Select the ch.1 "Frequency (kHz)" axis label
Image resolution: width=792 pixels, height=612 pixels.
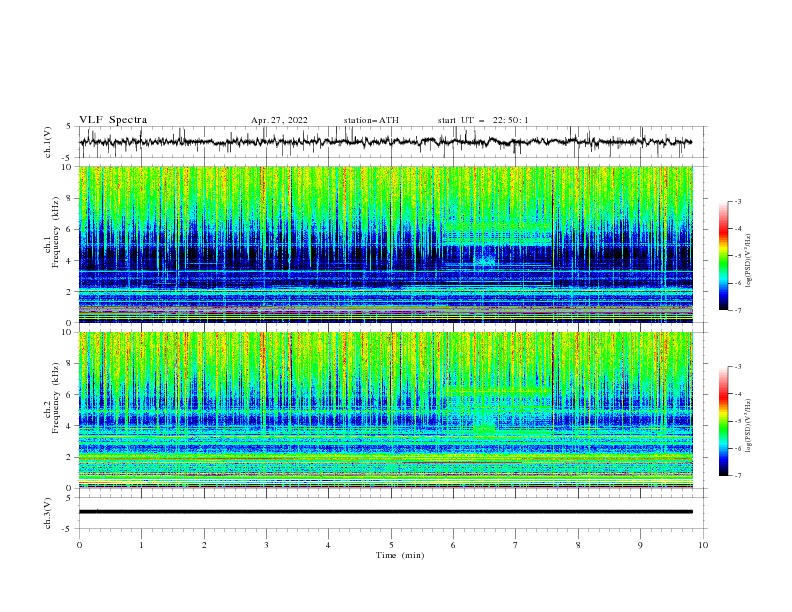click(56, 230)
